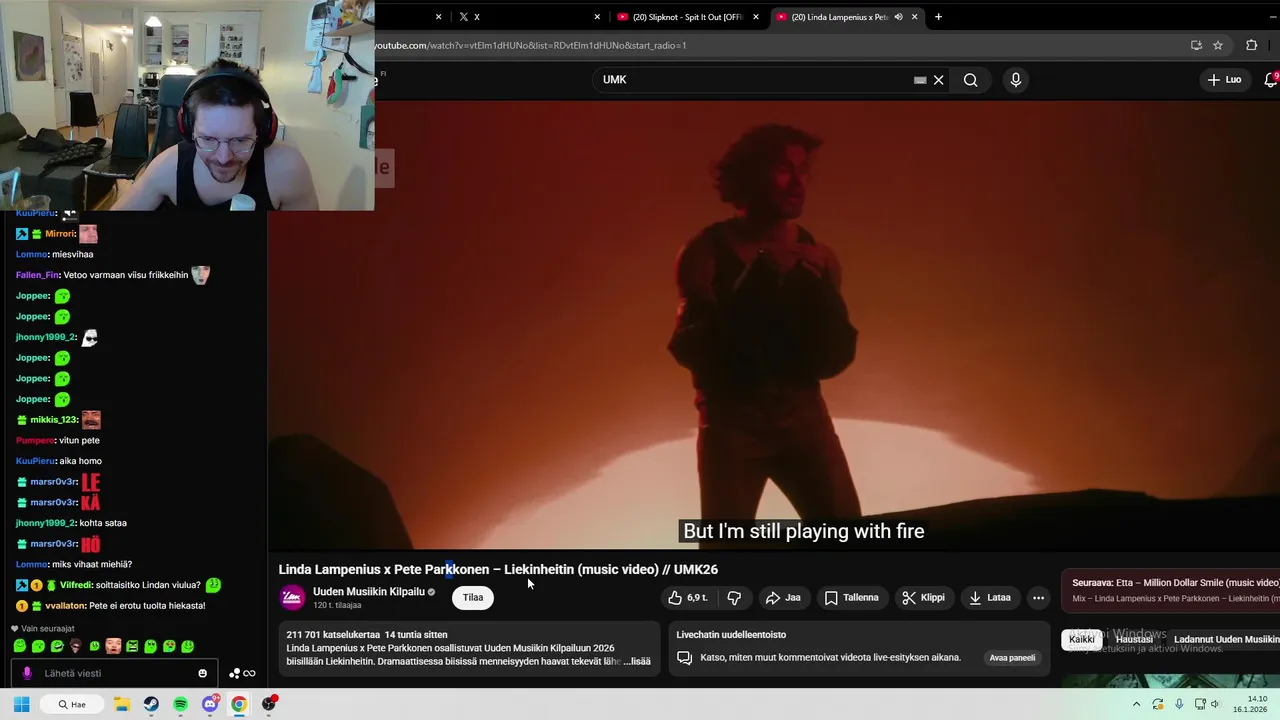
Task: Open username Pumpere in chat
Action: coord(35,441)
